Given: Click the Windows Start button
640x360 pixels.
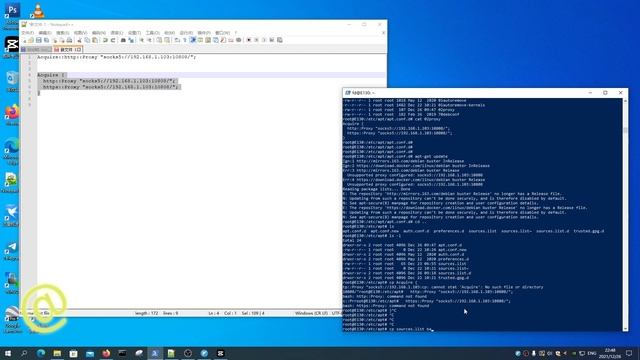Looking at the screenshot, I should tap(8, 353).
